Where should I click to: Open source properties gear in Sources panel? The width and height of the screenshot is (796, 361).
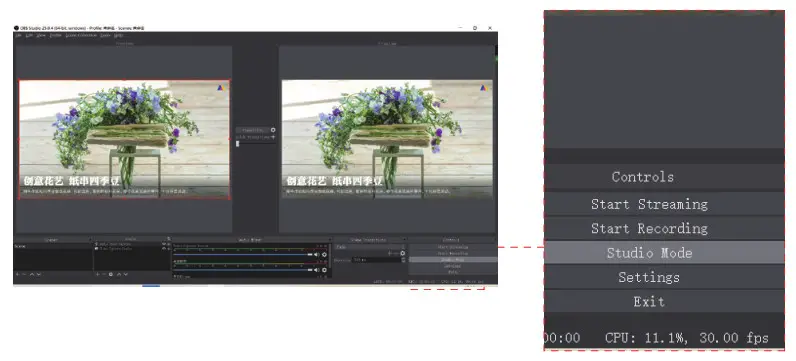point(111,274)
